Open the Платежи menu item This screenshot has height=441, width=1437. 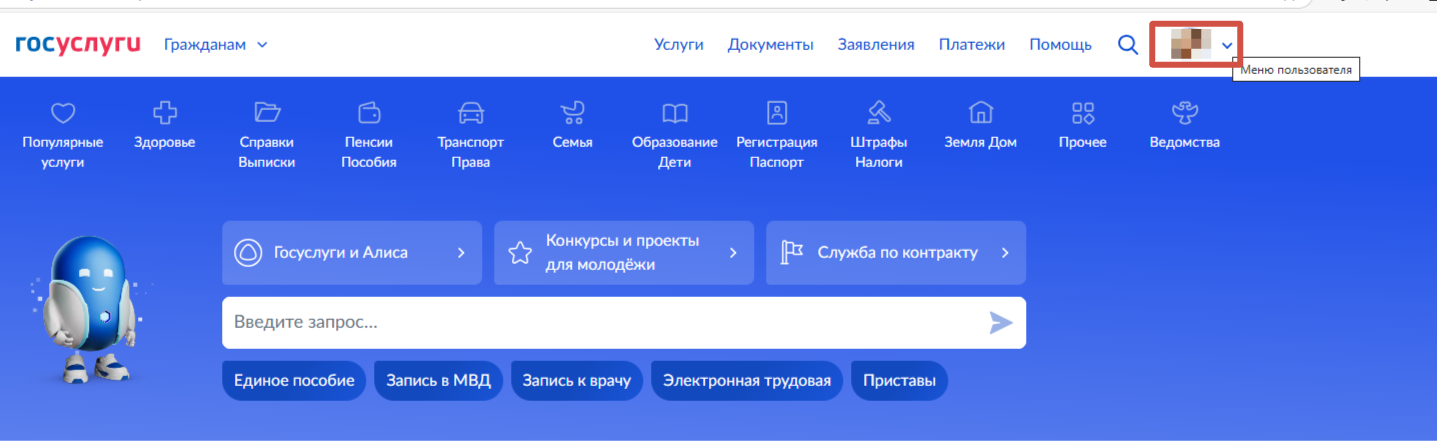[971, 45]
